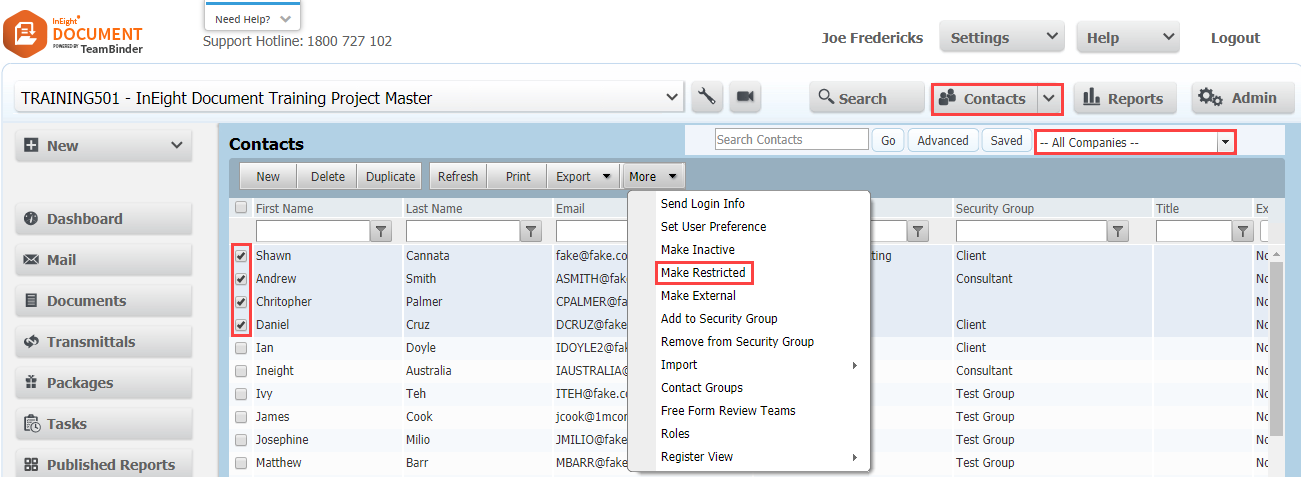The height and width of the screenshot is (477, 1301).
Task: Click the filter icon under First Name
Action: click(x=381, y=232)
